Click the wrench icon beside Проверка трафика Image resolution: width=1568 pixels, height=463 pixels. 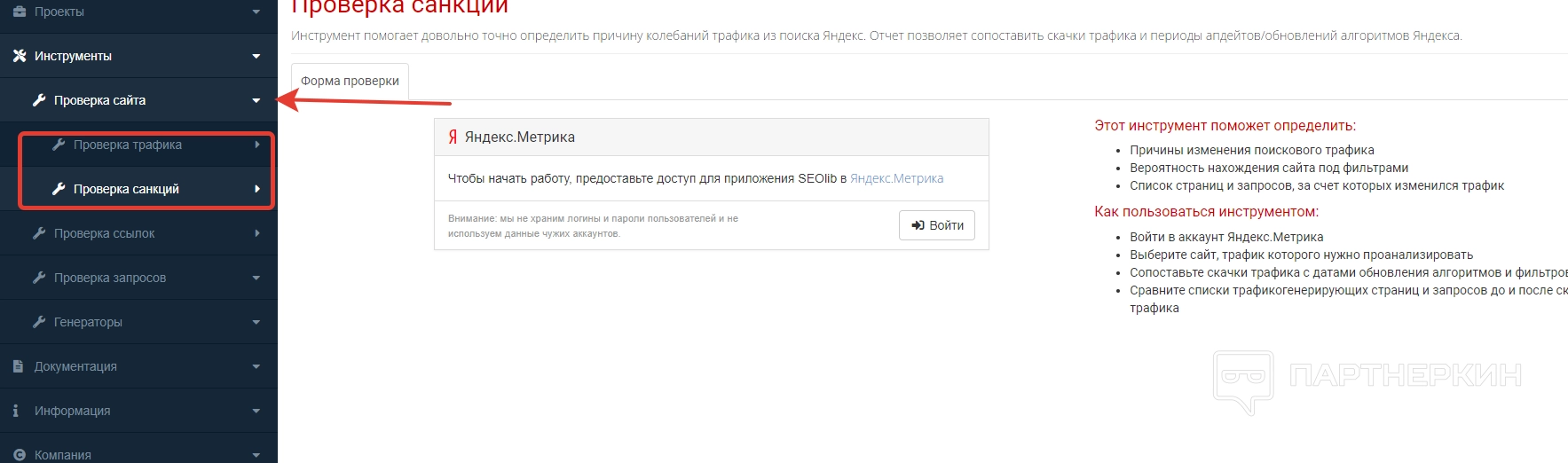pyautogui.click(x=59, y=145)
